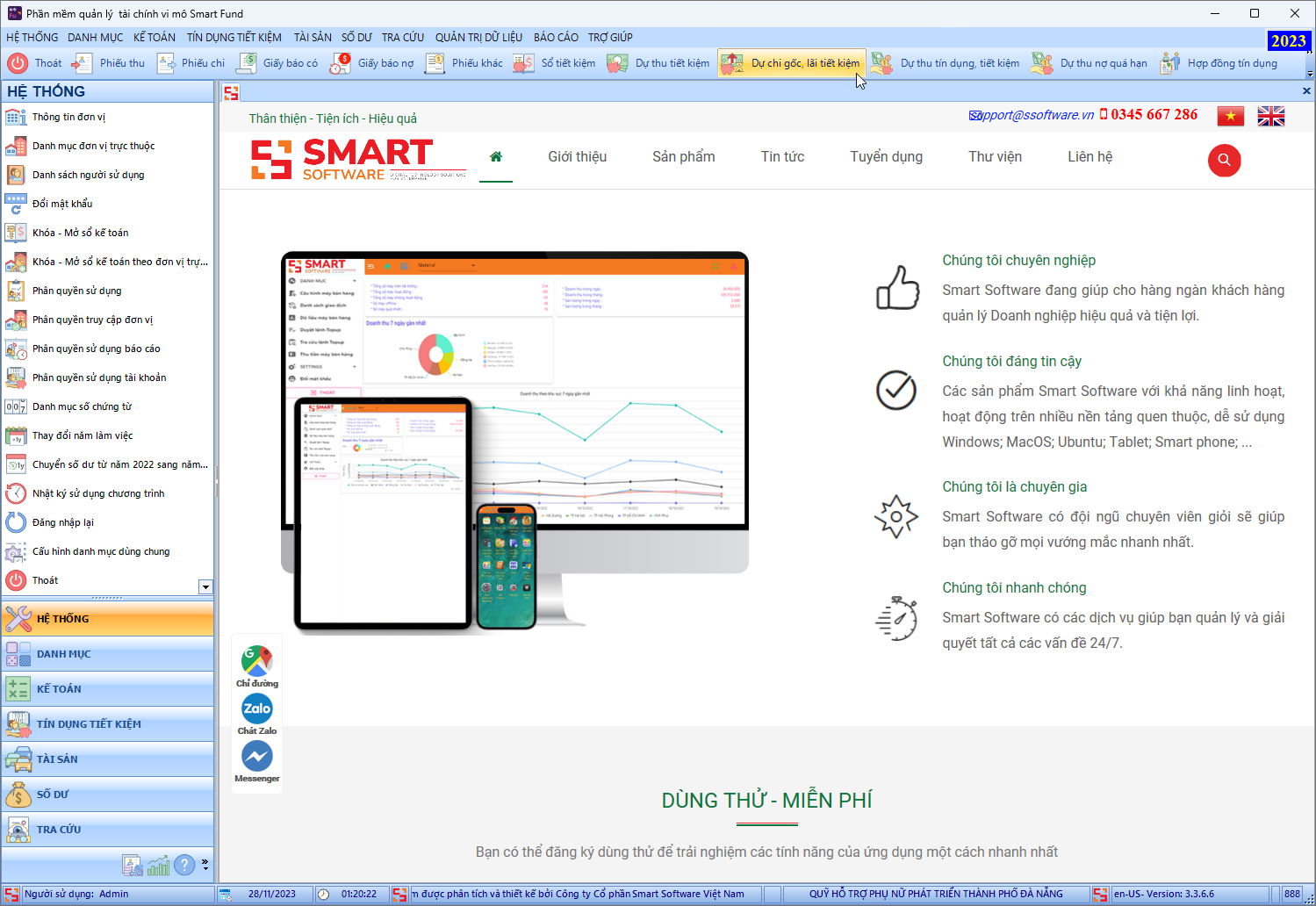Open Phân quyền truy cập đơn vị
Viewport: 1316px width, 906px height.
click(x=107, y=320)
